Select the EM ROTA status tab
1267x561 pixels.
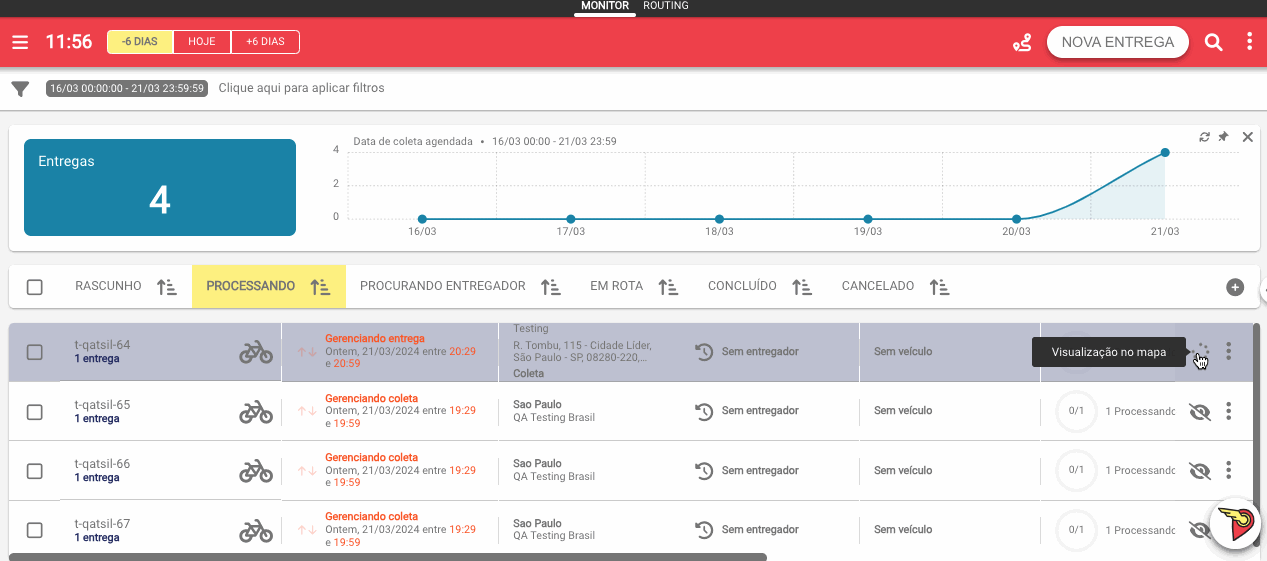tap(616, 286)
